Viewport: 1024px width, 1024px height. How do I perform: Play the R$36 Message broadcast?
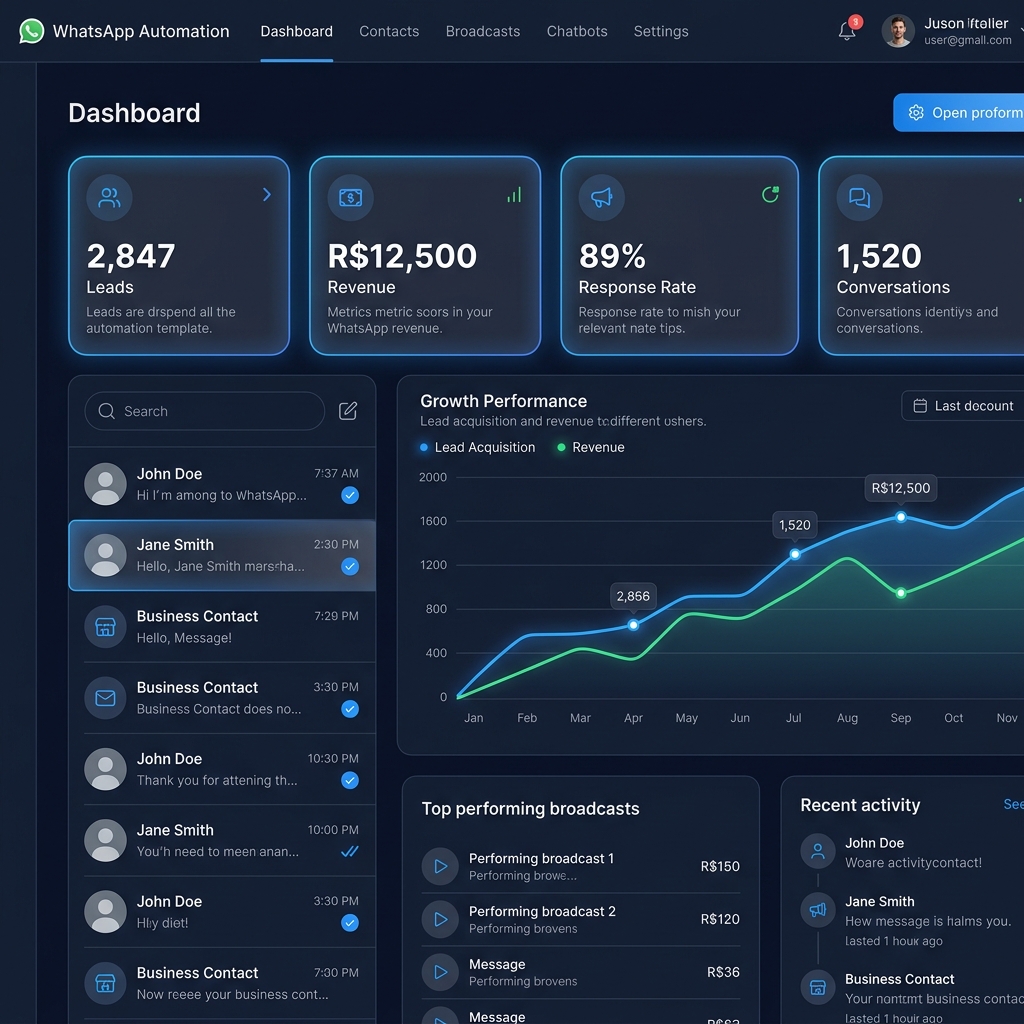[x=440, y=972]
